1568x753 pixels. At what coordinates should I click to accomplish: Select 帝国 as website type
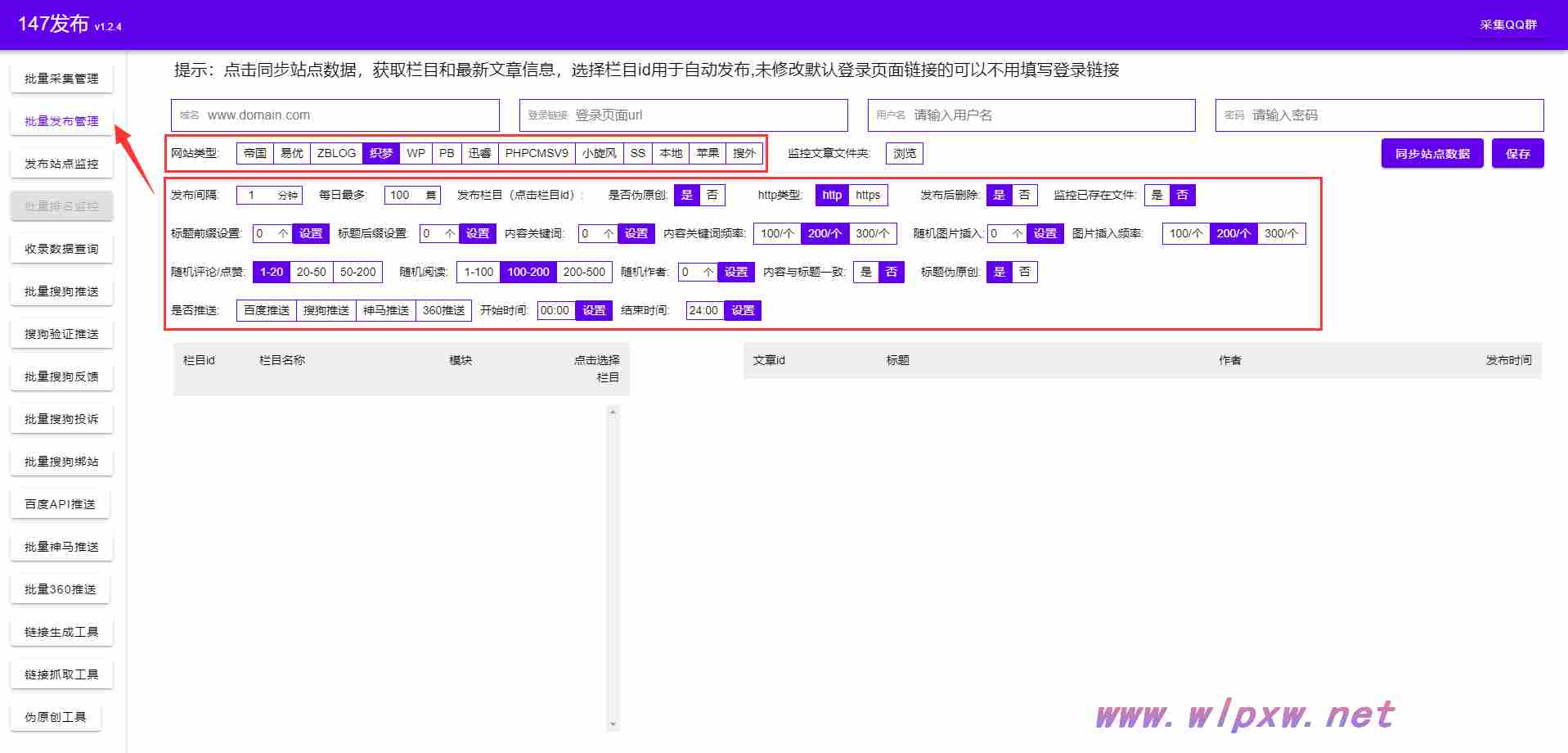255,153
